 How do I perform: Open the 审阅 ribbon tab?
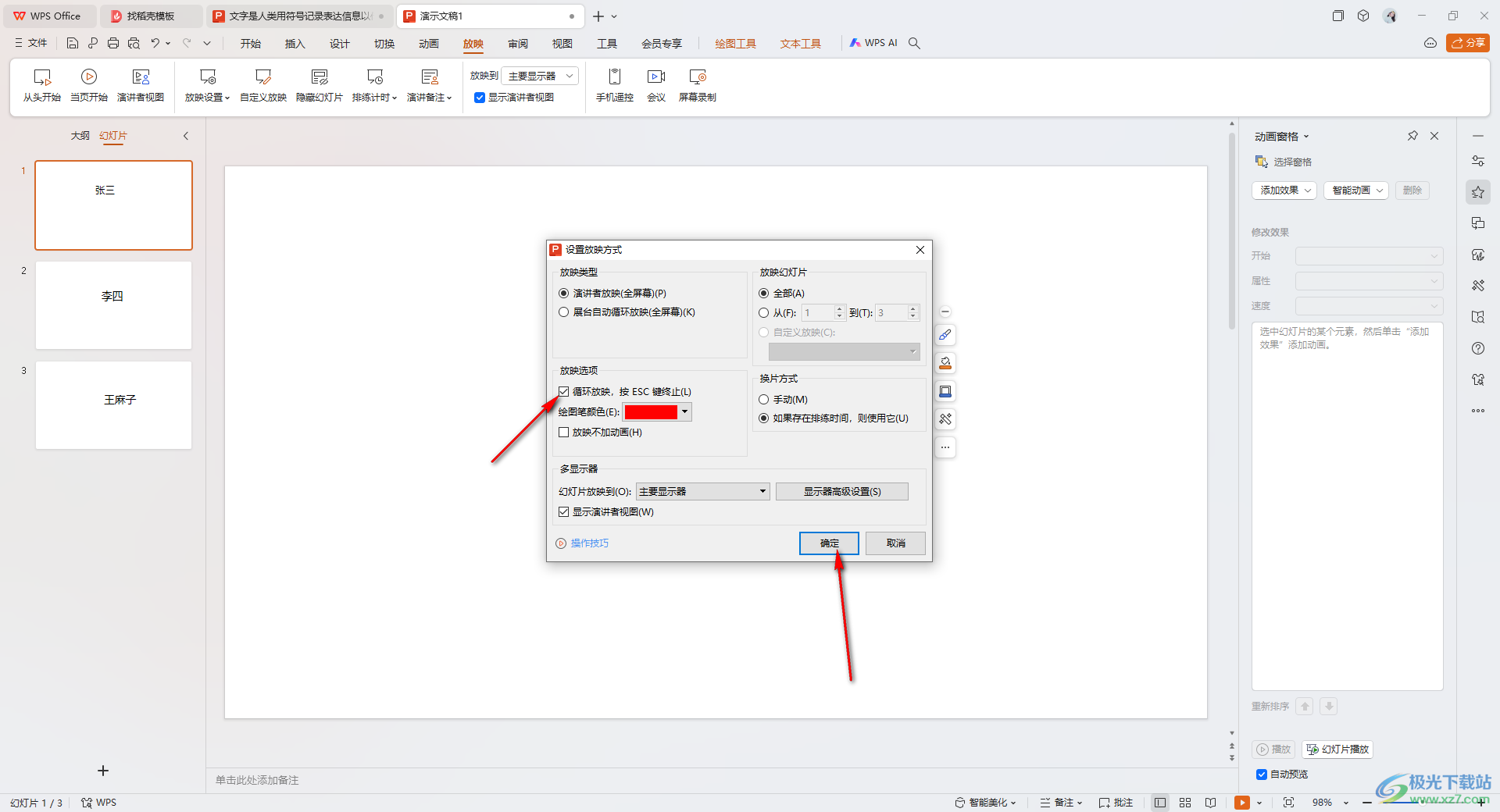[x=518, y=44]
